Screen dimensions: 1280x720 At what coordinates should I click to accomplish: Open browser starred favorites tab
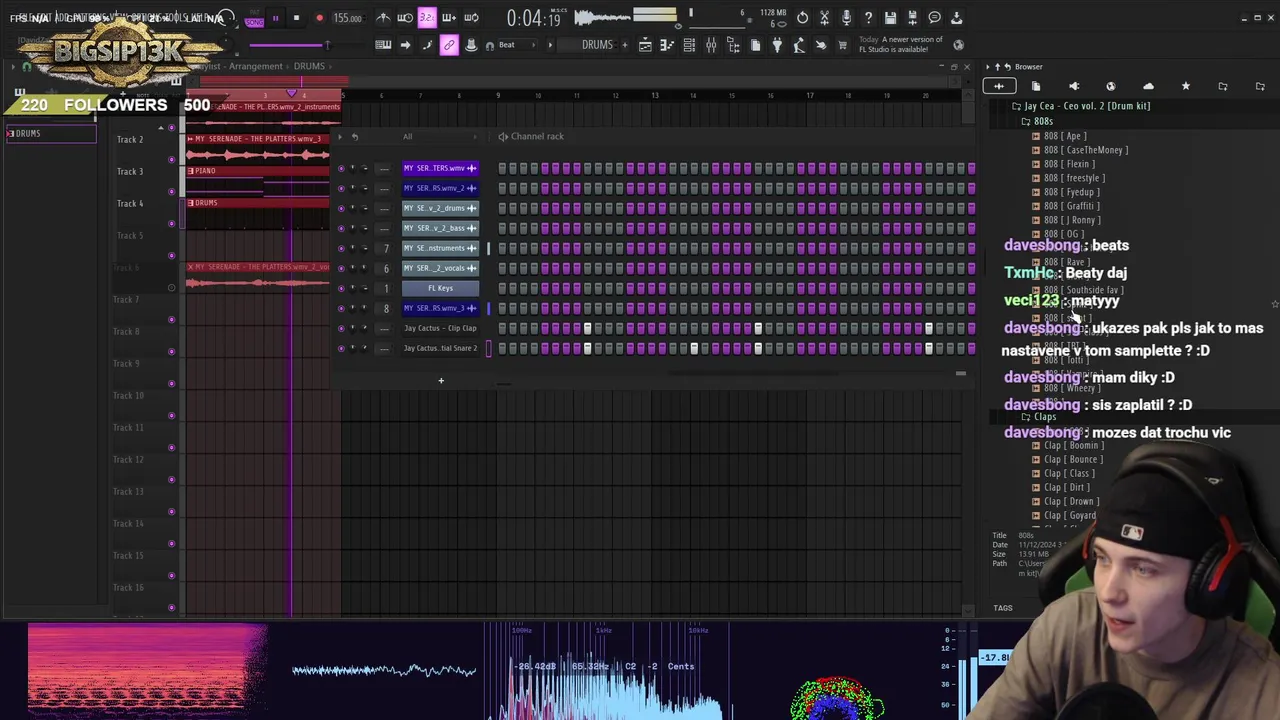(1185, 87)
